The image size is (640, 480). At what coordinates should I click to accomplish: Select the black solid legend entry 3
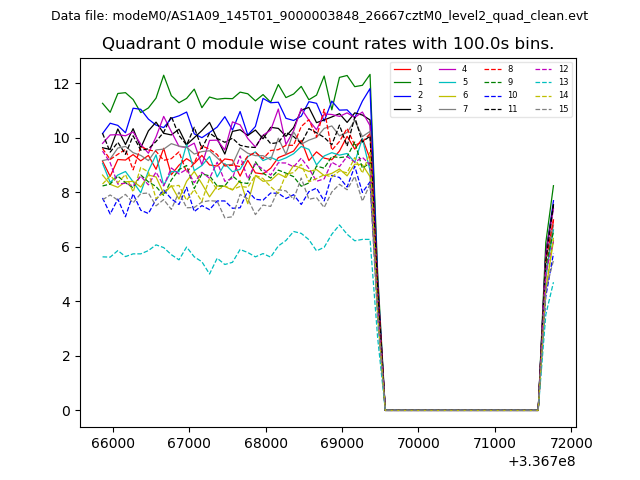pyautogui.click(x=402, y=108)
